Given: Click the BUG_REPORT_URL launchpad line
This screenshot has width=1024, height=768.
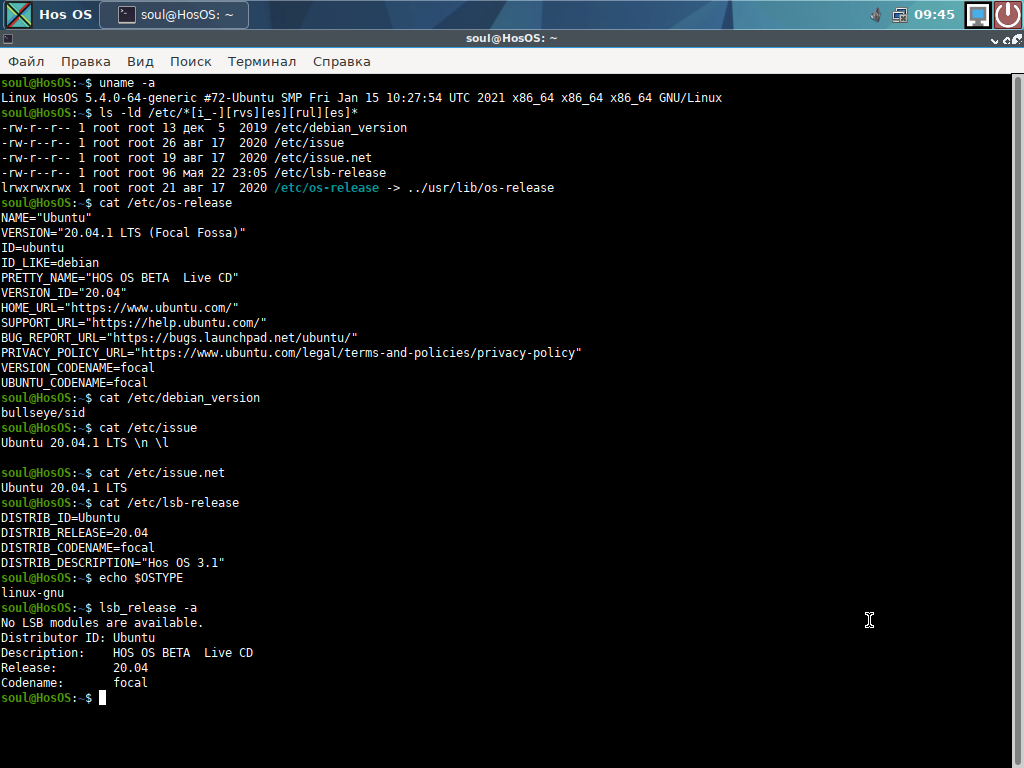Looking at the screenshot, I should (179, 338).
